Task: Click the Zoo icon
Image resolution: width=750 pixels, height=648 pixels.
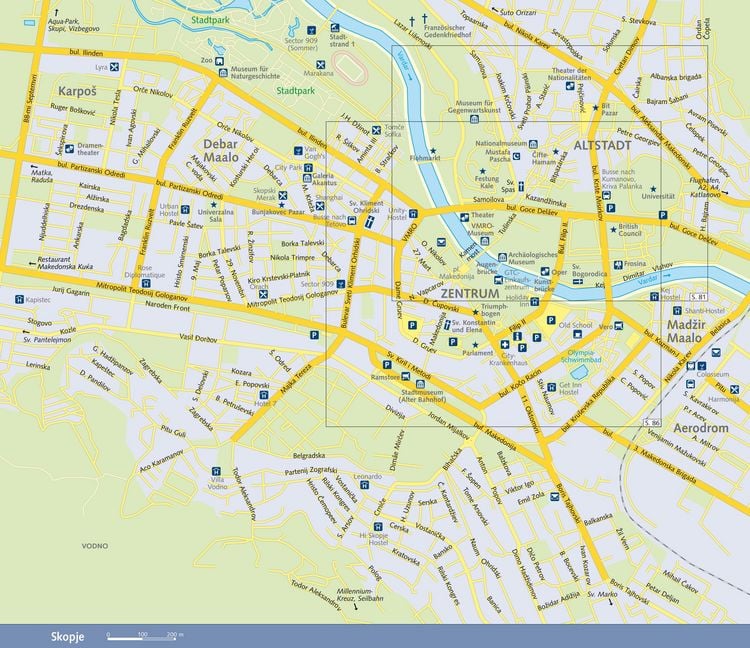Action: (x=220, y=61)
